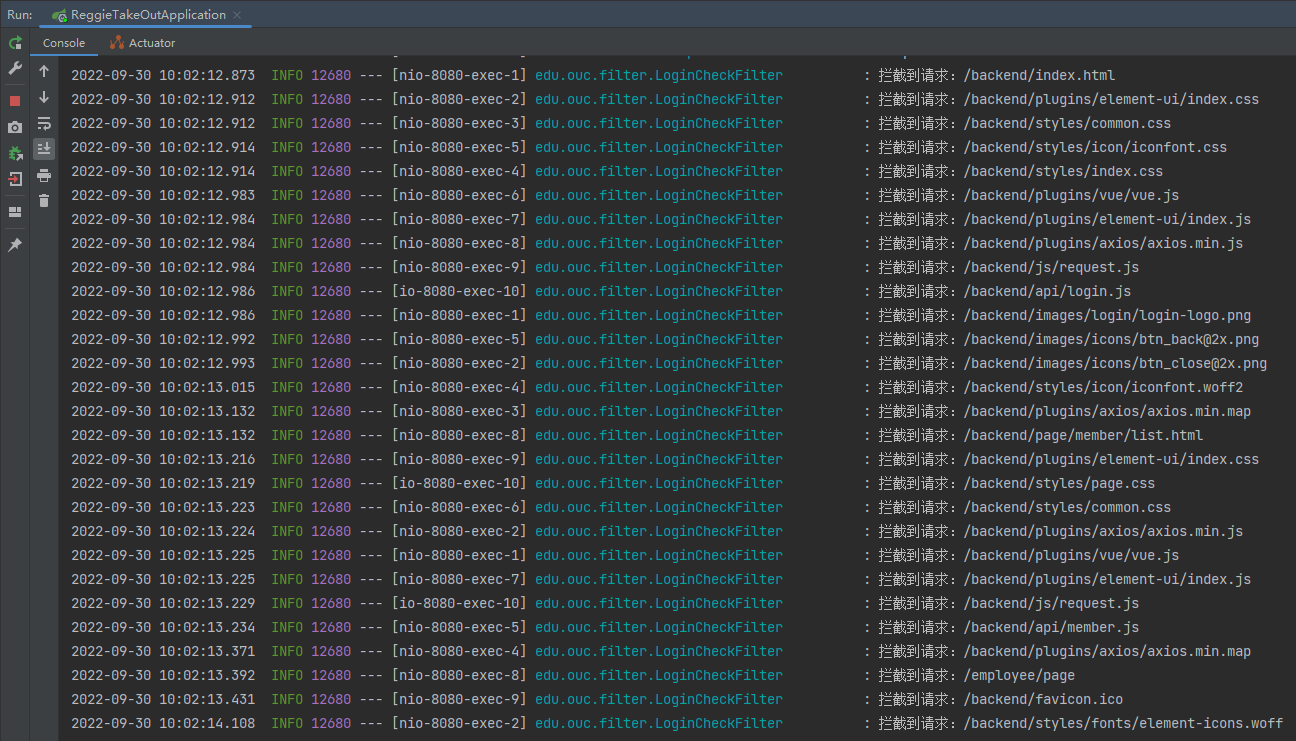Select the ReggieTakeOutApplication run tab

(148, 15)
